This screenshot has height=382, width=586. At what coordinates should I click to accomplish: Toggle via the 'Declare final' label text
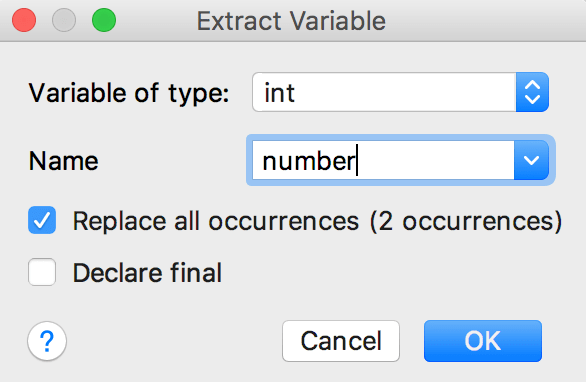click(147, 273)
